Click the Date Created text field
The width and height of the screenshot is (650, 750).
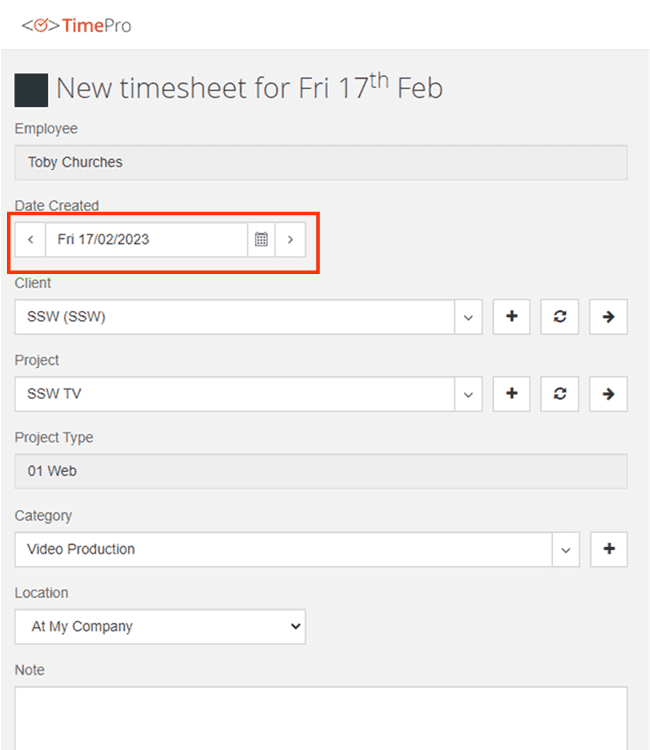tap(146, 240)
